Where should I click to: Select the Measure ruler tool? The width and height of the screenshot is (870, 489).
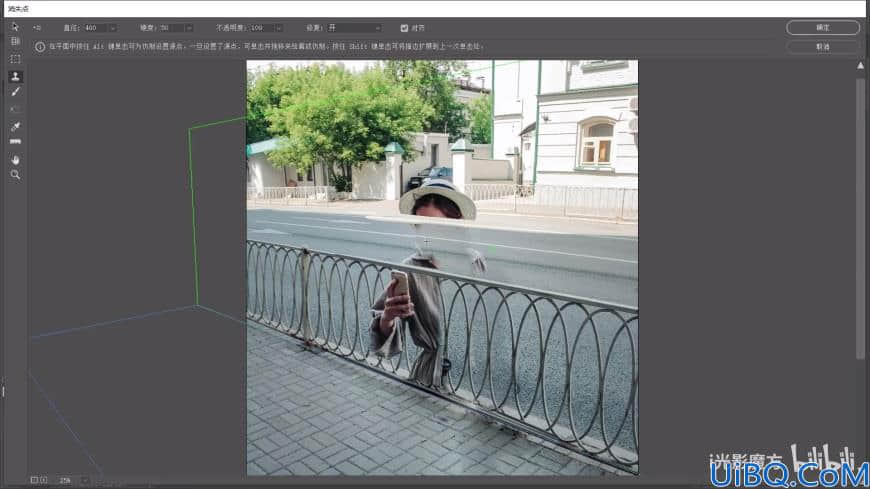tap(15, 142)
